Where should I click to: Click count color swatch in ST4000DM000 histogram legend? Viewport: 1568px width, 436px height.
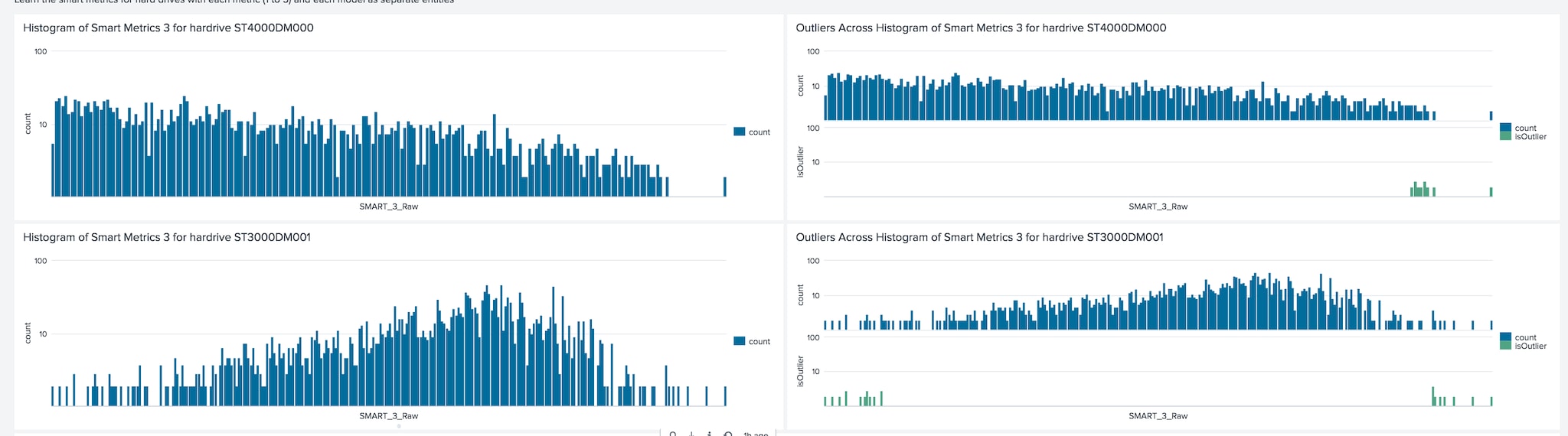[739, 132]
